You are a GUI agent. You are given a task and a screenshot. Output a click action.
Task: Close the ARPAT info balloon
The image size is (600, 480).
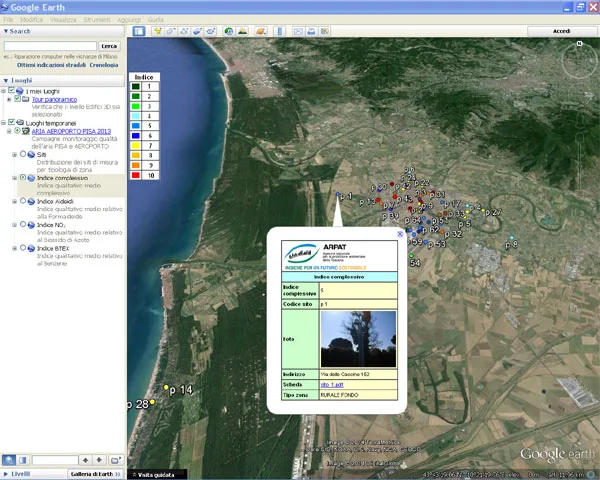[x=400, y=233]
